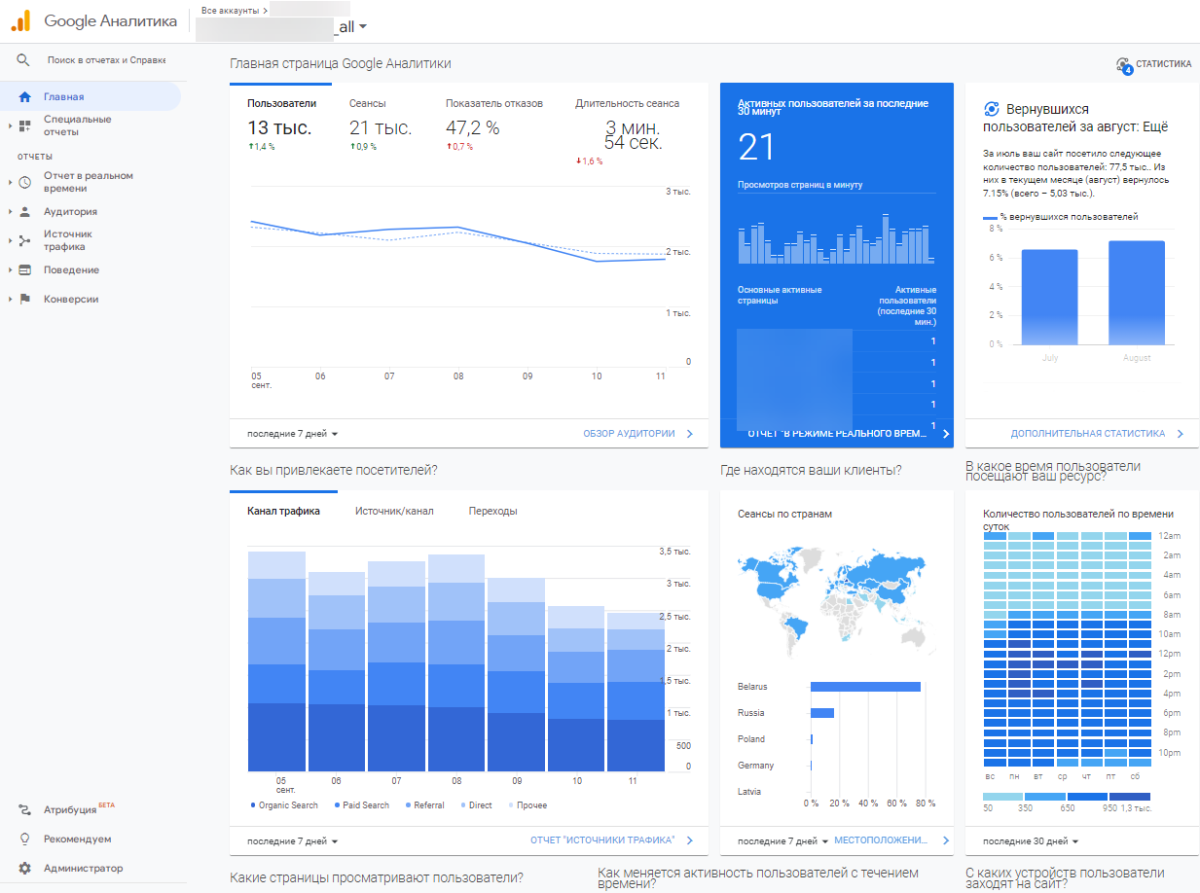Open the Источники трафика section

[67, 240]
